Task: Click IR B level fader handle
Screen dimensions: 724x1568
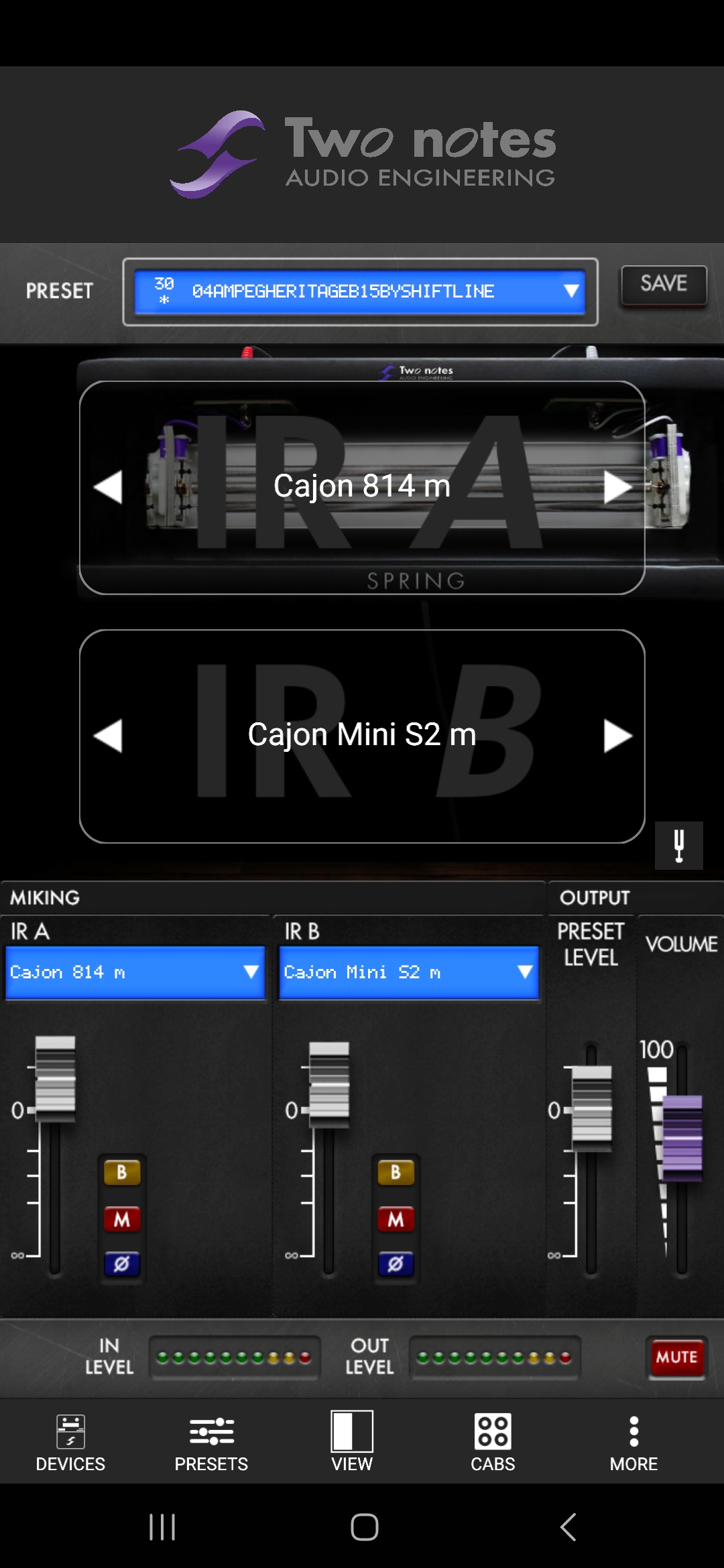Action: pyautogui.click(x=329, y=1084)
